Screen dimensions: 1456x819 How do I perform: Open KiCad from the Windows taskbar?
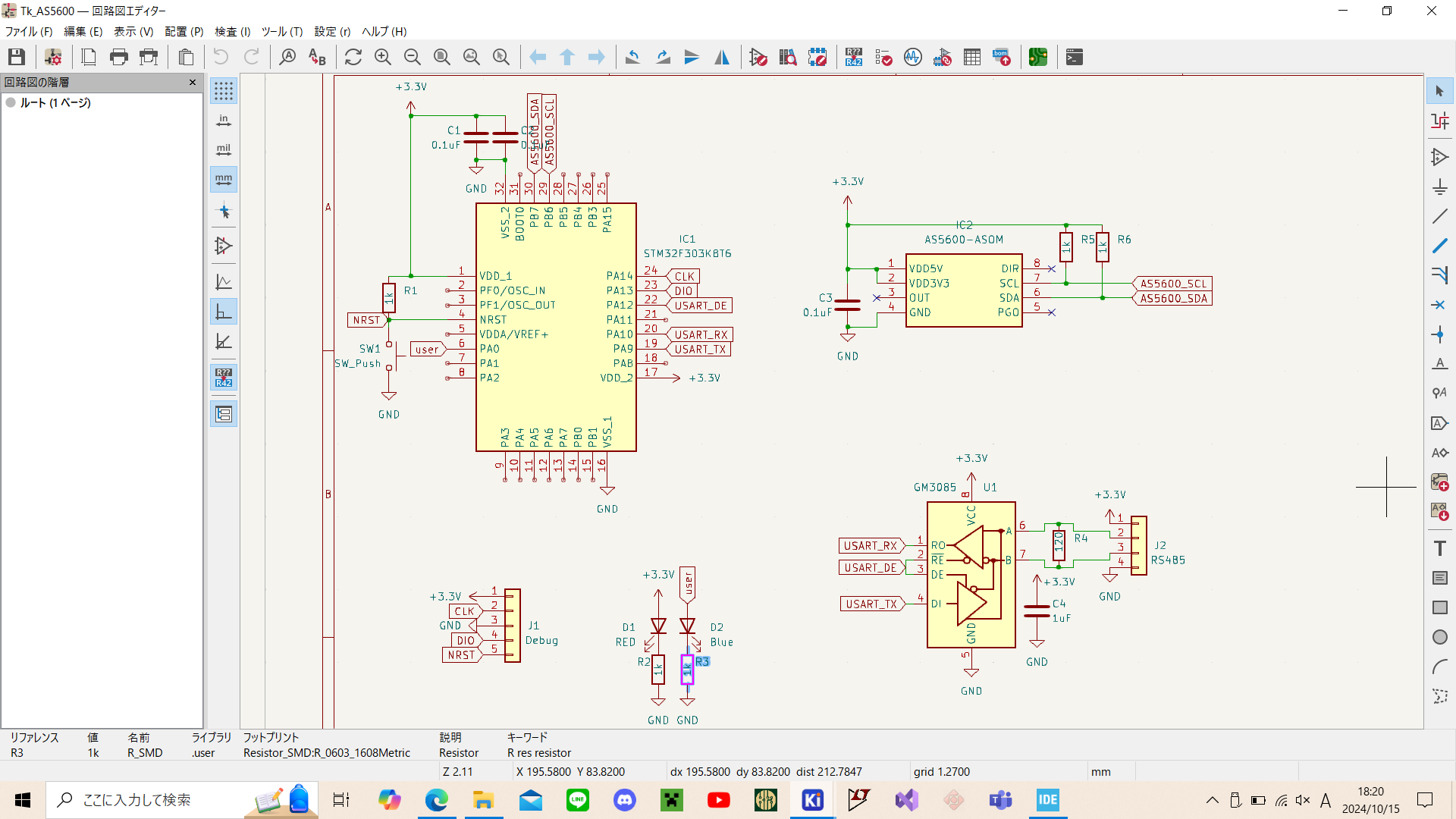pos(812,800)
